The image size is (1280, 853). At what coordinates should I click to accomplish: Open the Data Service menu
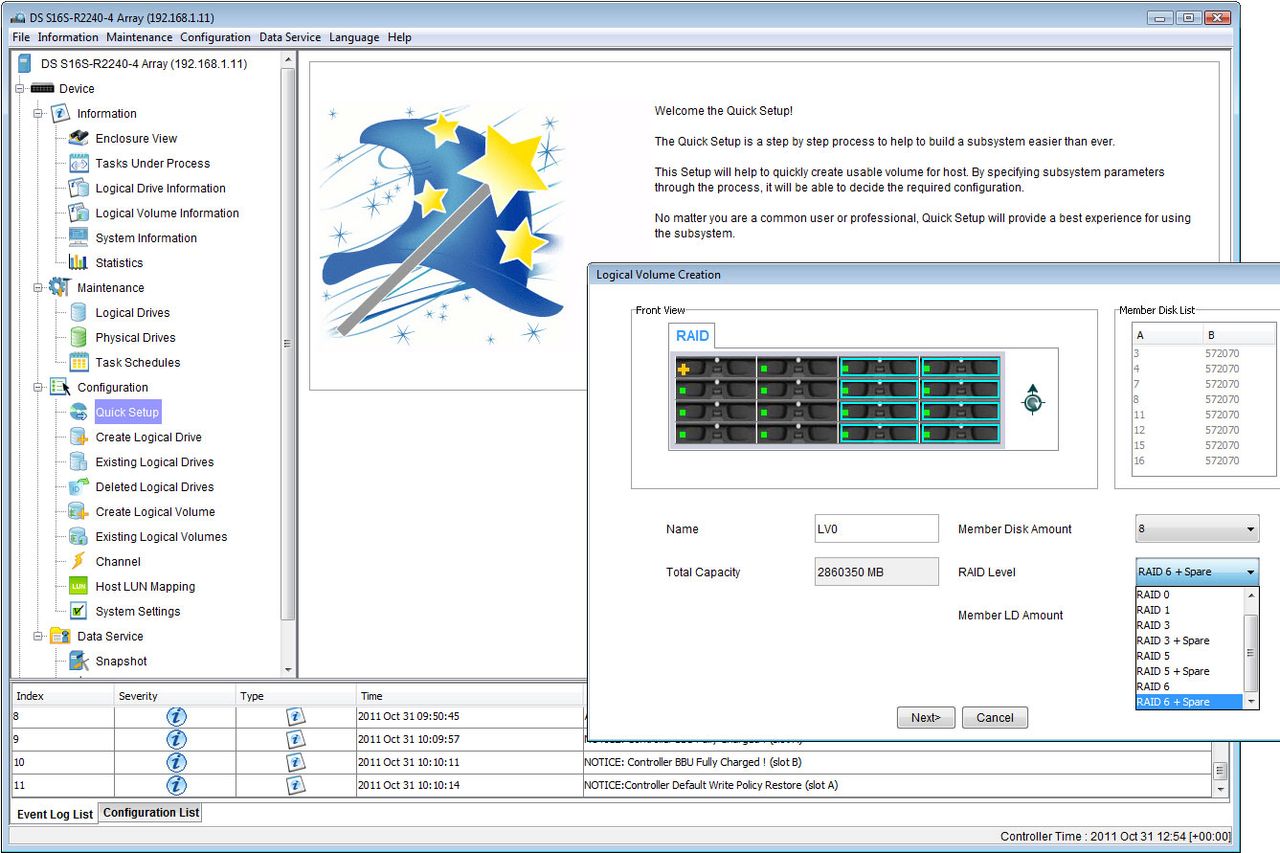(290, 37)
